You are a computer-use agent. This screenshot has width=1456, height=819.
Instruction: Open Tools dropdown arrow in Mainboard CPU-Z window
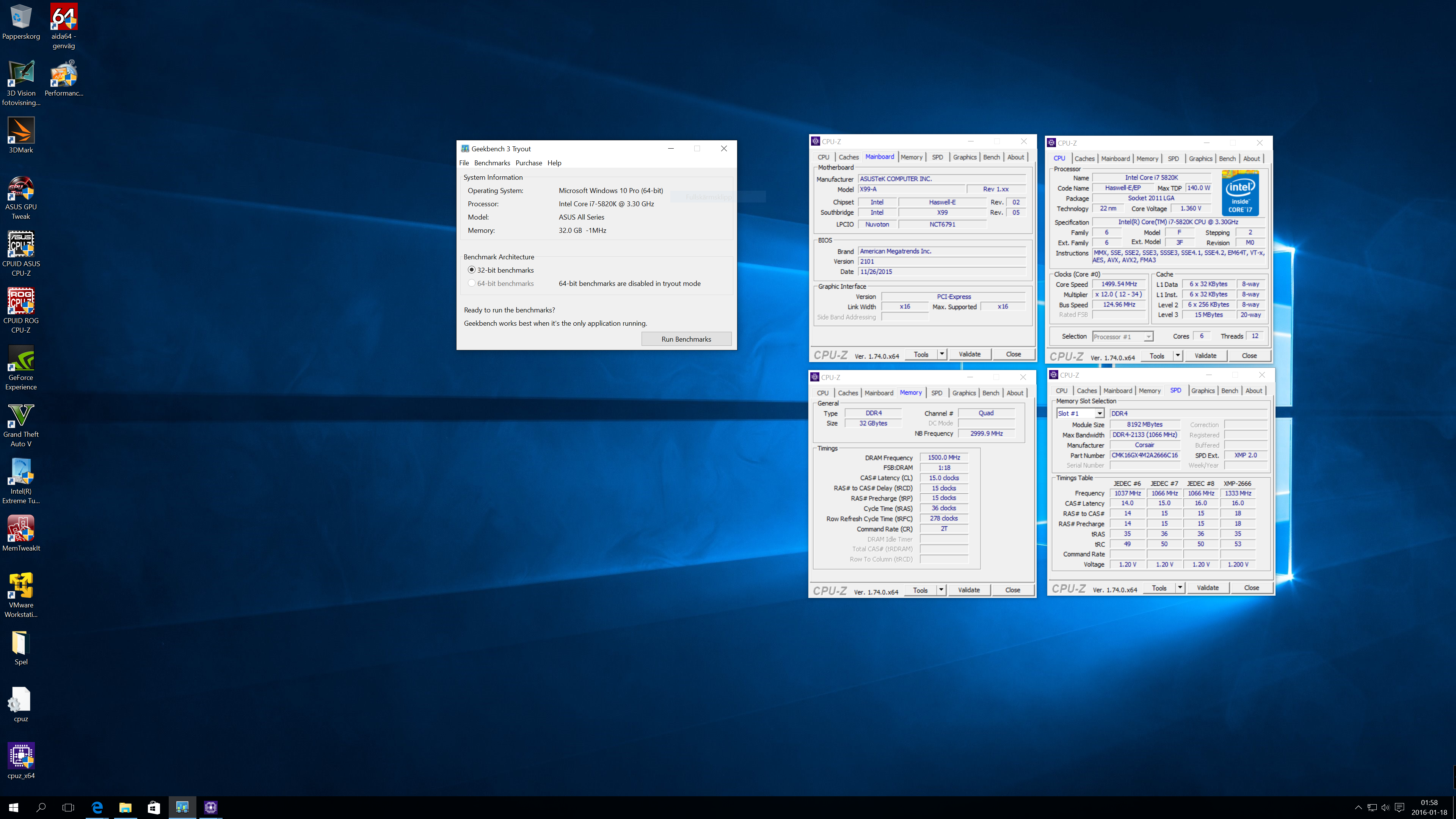click(941, 355)
